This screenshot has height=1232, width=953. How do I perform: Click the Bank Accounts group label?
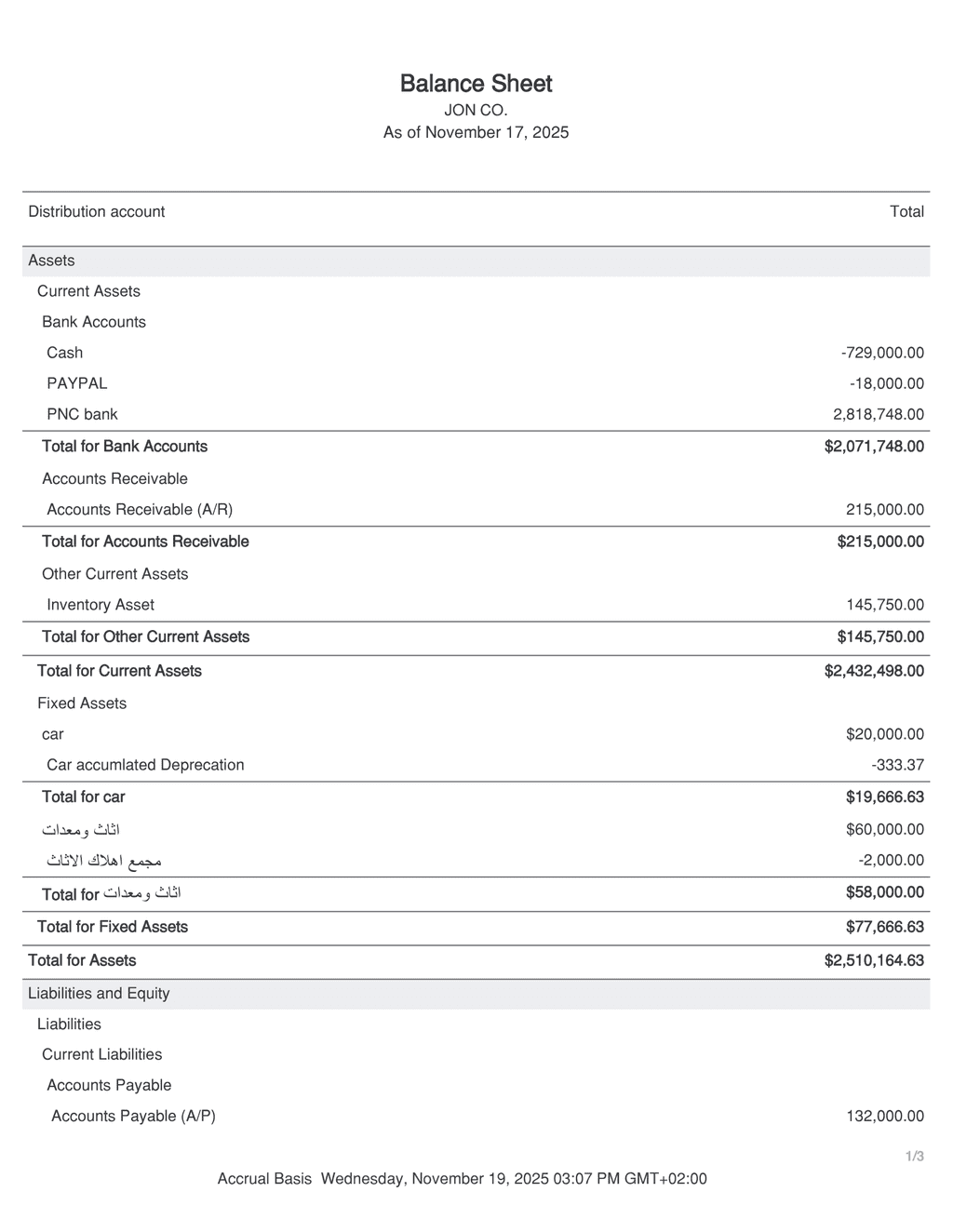coord(94,322)
